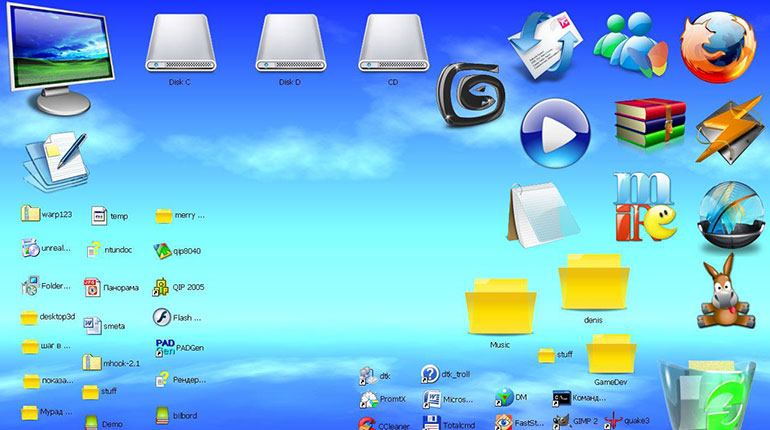The image size is (770, 430).
Task: Launch MSN Messenger buddies icon
Action: pos(631,45)
